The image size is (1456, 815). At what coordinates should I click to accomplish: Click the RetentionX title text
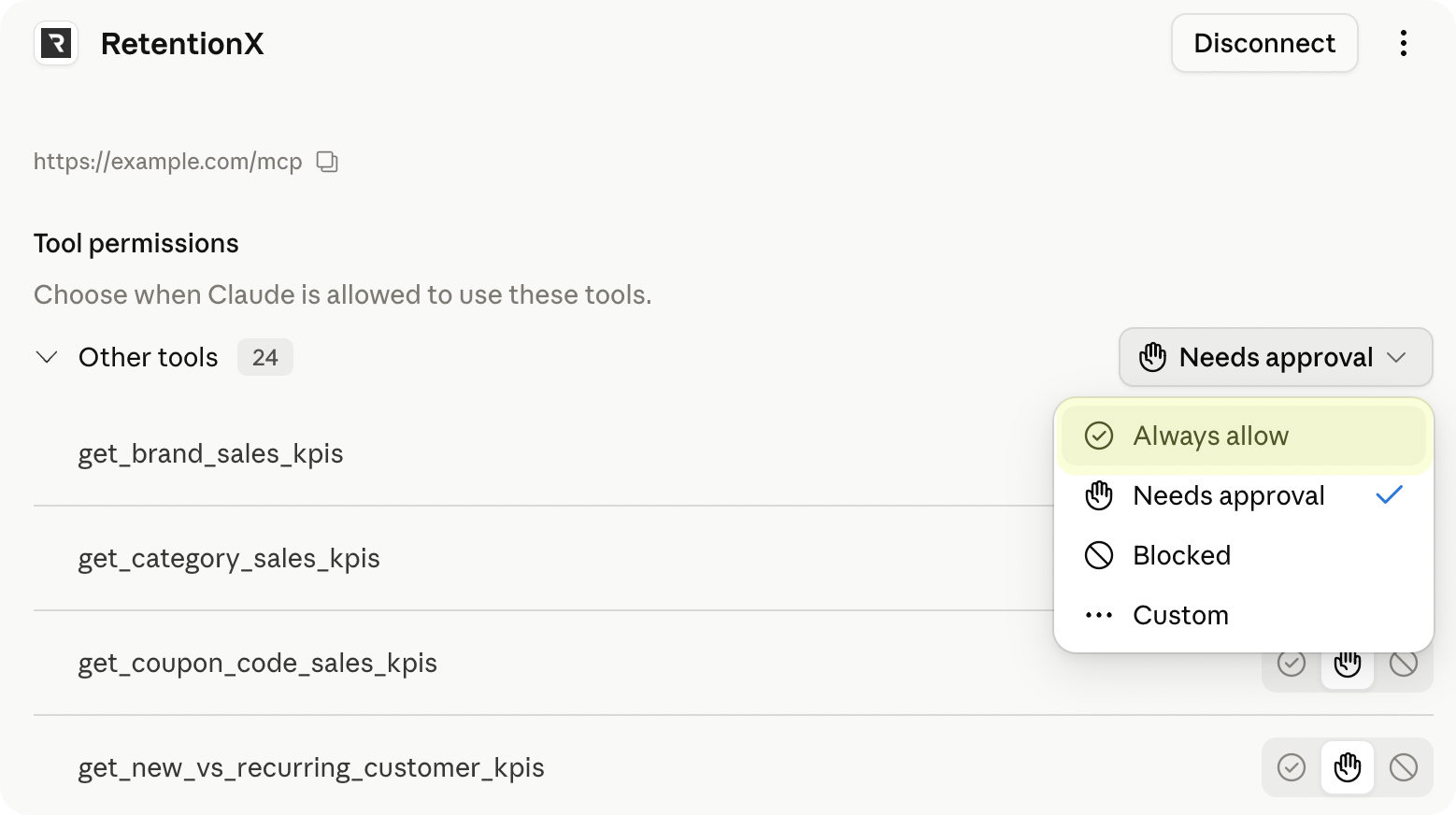182,44
